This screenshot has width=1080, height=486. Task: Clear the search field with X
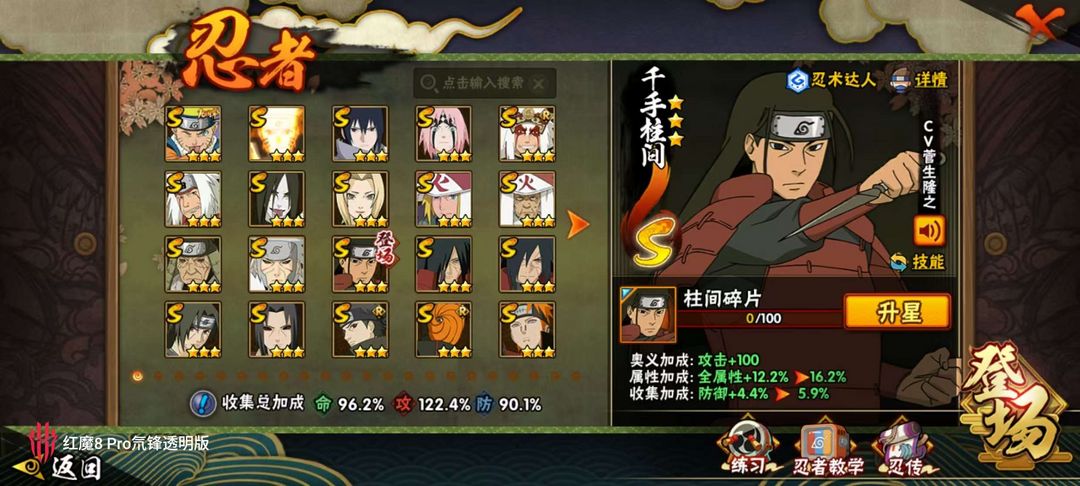pos(539,84)
